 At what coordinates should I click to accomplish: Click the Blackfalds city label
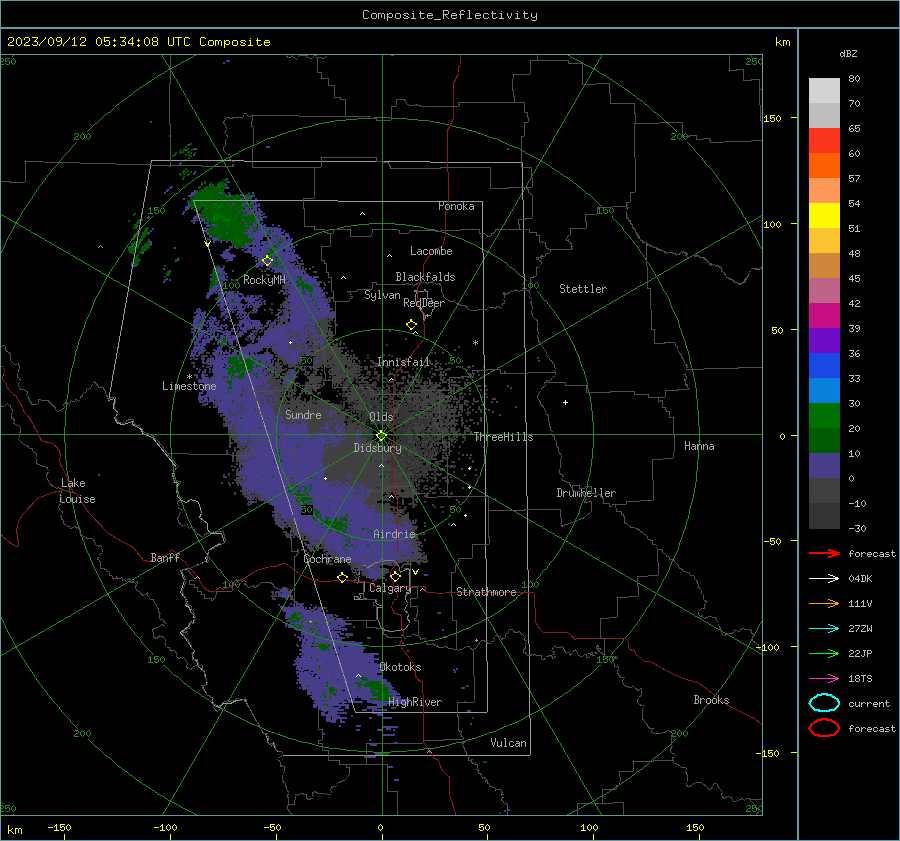(425, 277)
